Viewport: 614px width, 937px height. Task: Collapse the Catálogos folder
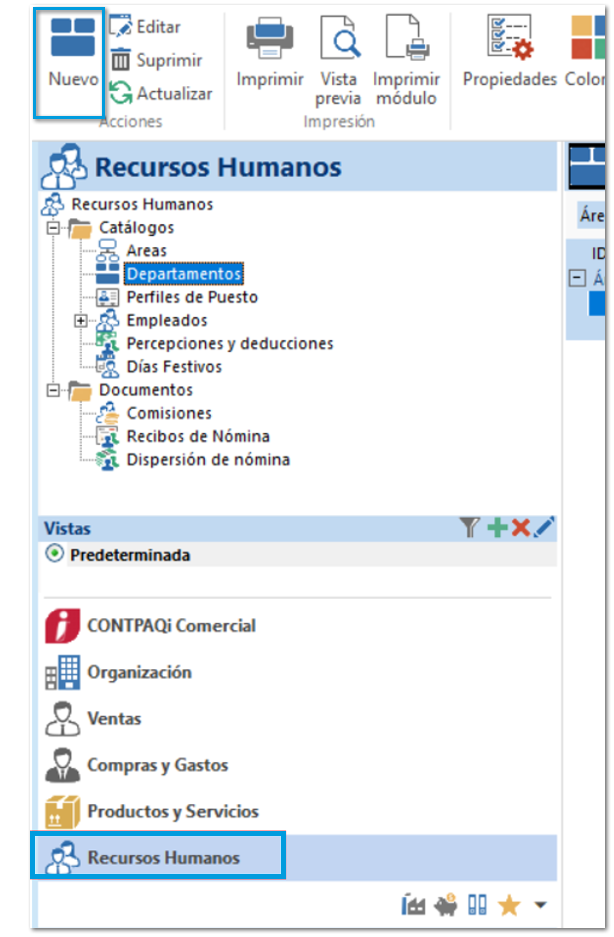pyautogui.click(x=53, y=228)
